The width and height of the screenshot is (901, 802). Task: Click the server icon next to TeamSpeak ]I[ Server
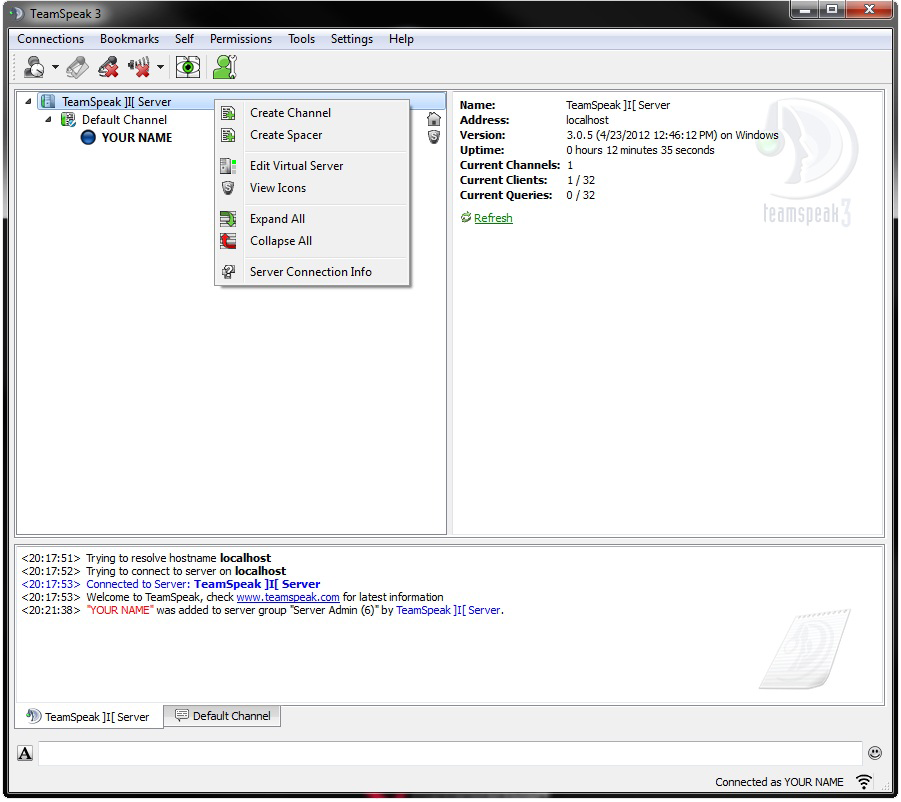coord(48,102)
